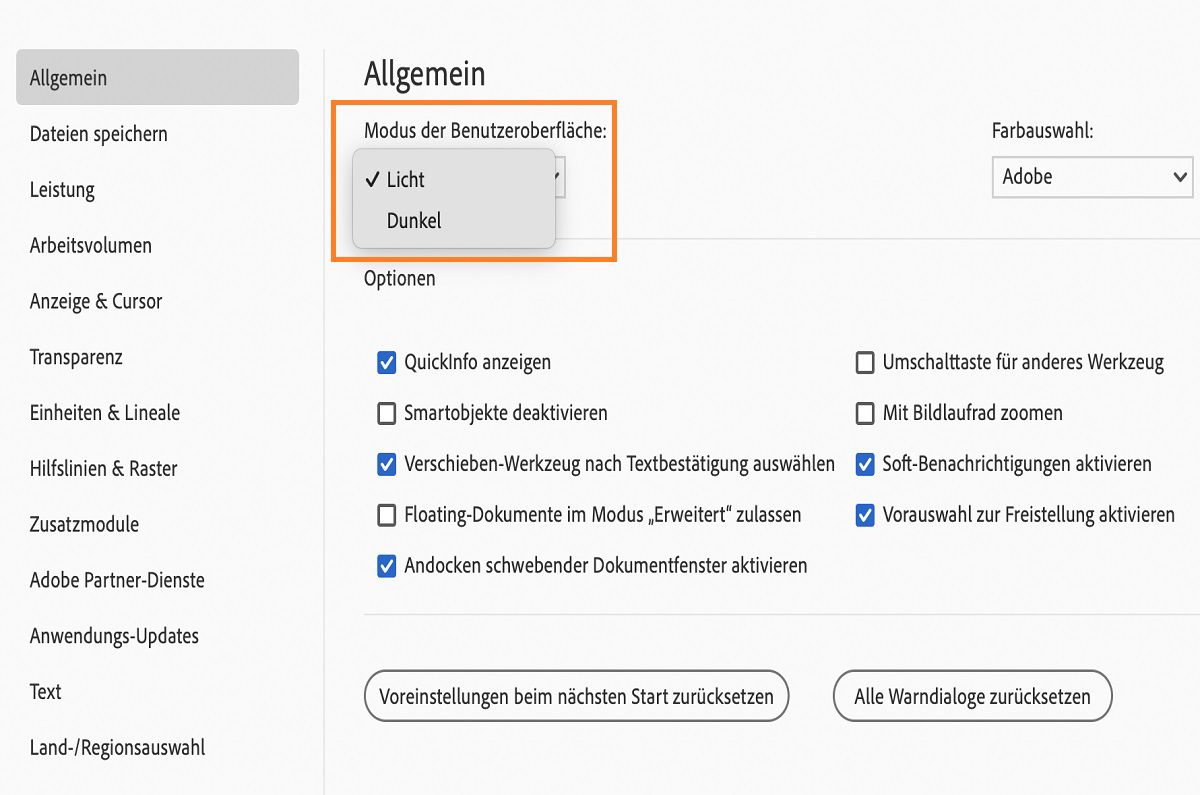Screen dimensions: 1200x795
Task: Go to Anzeige & Cursor settings
Action: pyautogui.click(x=96, y=301)
